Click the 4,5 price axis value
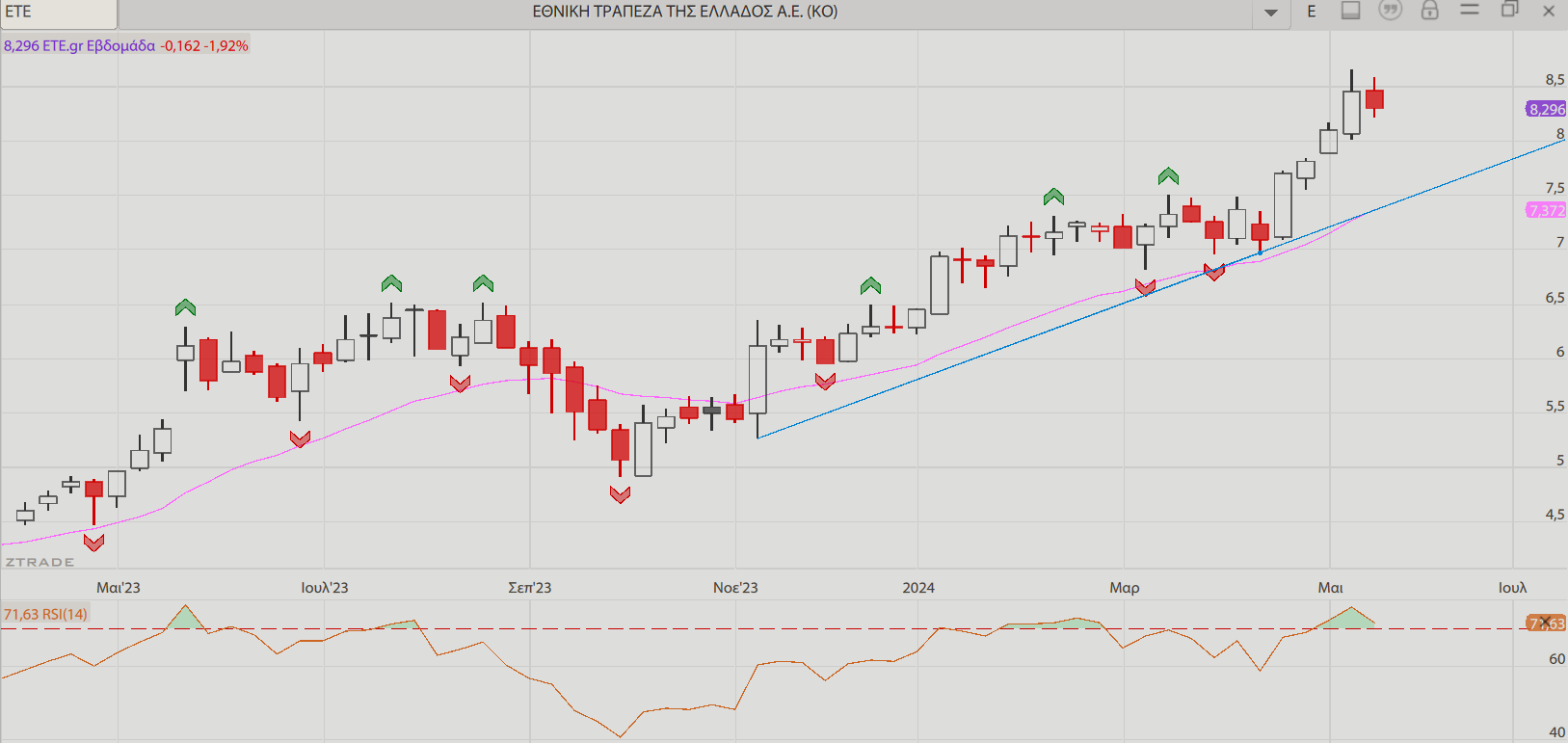The image size is (1568, 743). pos(1555,515)
